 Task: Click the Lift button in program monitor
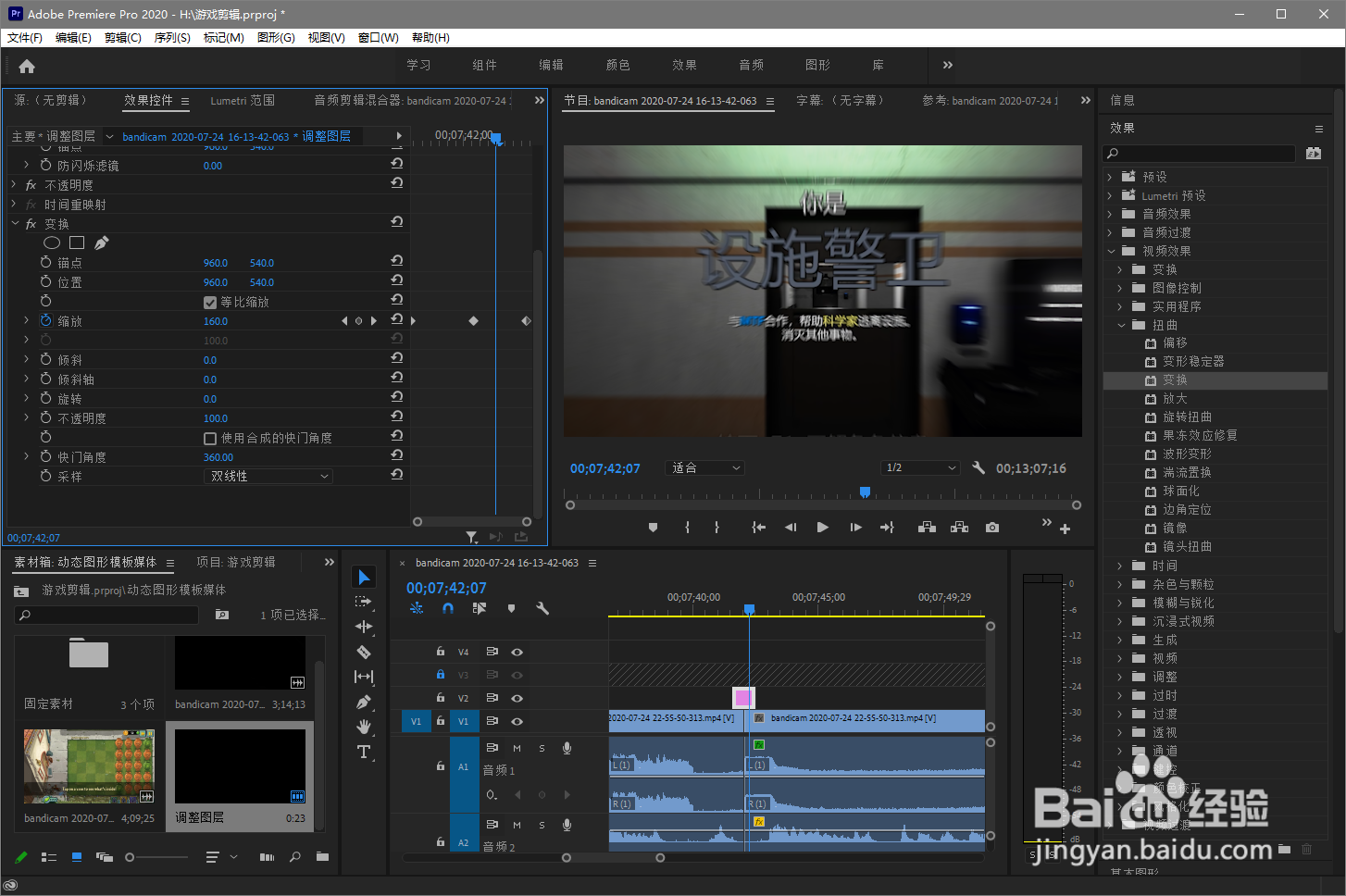click(927, 528)
